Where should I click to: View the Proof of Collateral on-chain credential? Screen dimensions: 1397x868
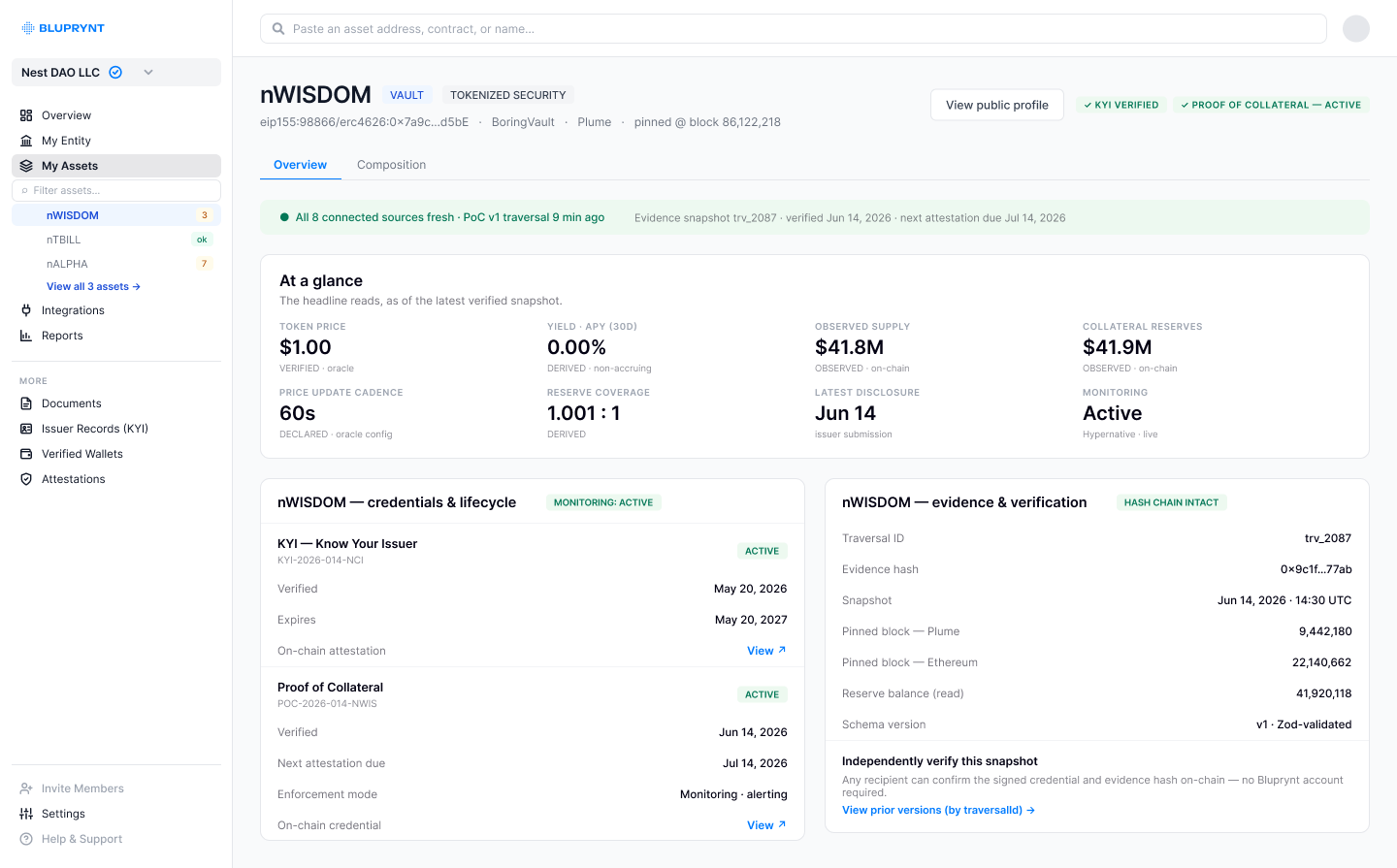[766, 825]
